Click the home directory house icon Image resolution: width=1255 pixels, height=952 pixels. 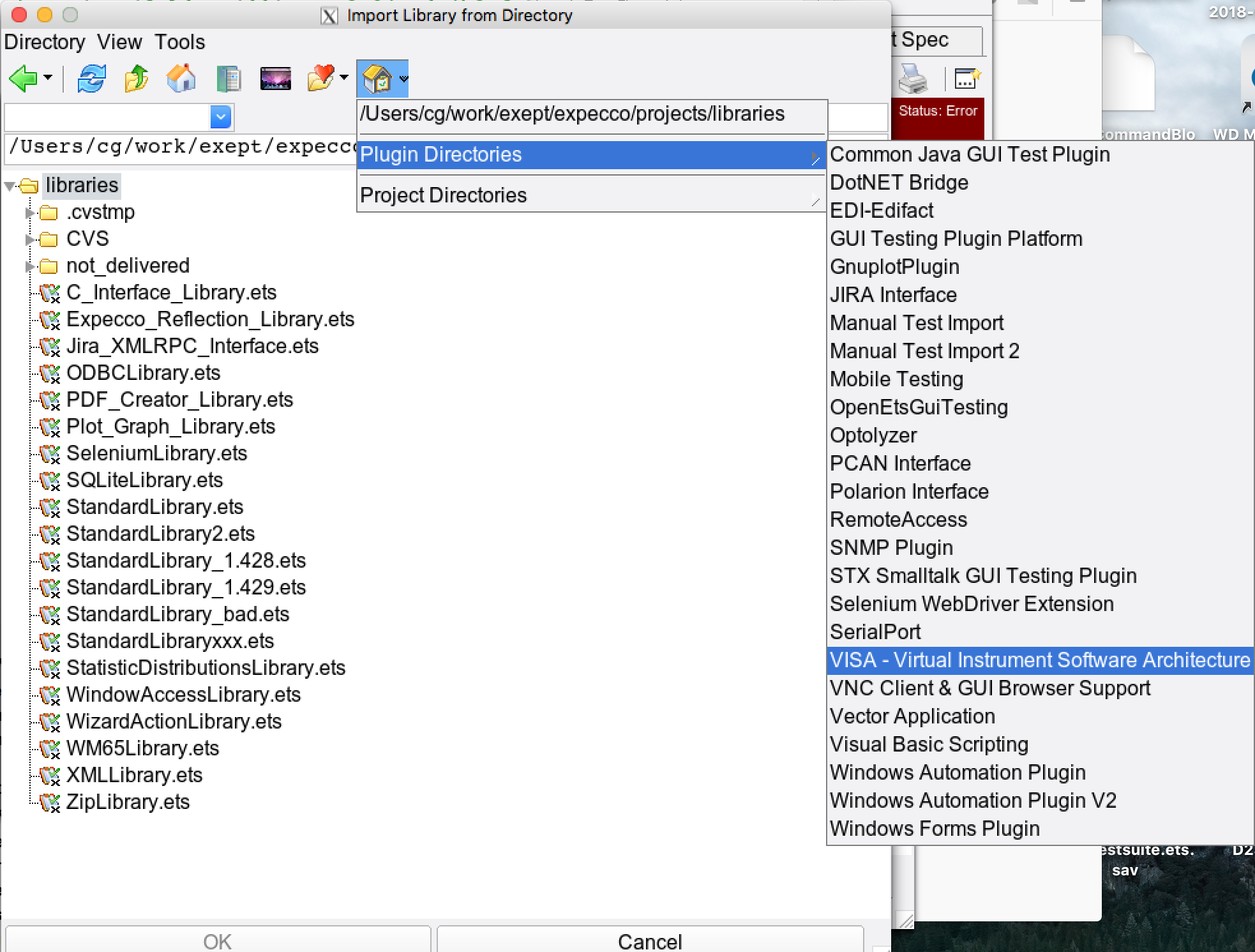(x=181, y=79)
